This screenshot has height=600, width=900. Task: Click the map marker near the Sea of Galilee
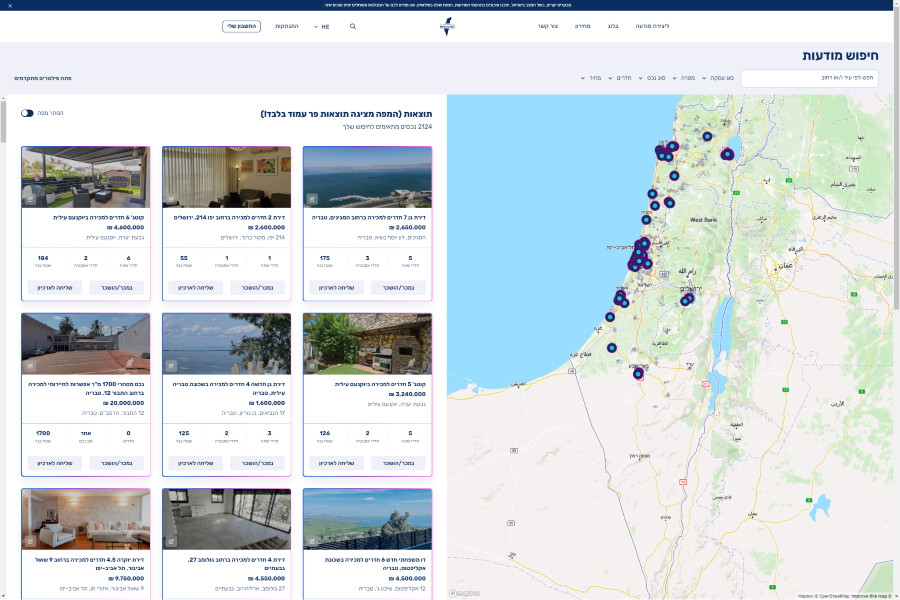tap(727, 154)
